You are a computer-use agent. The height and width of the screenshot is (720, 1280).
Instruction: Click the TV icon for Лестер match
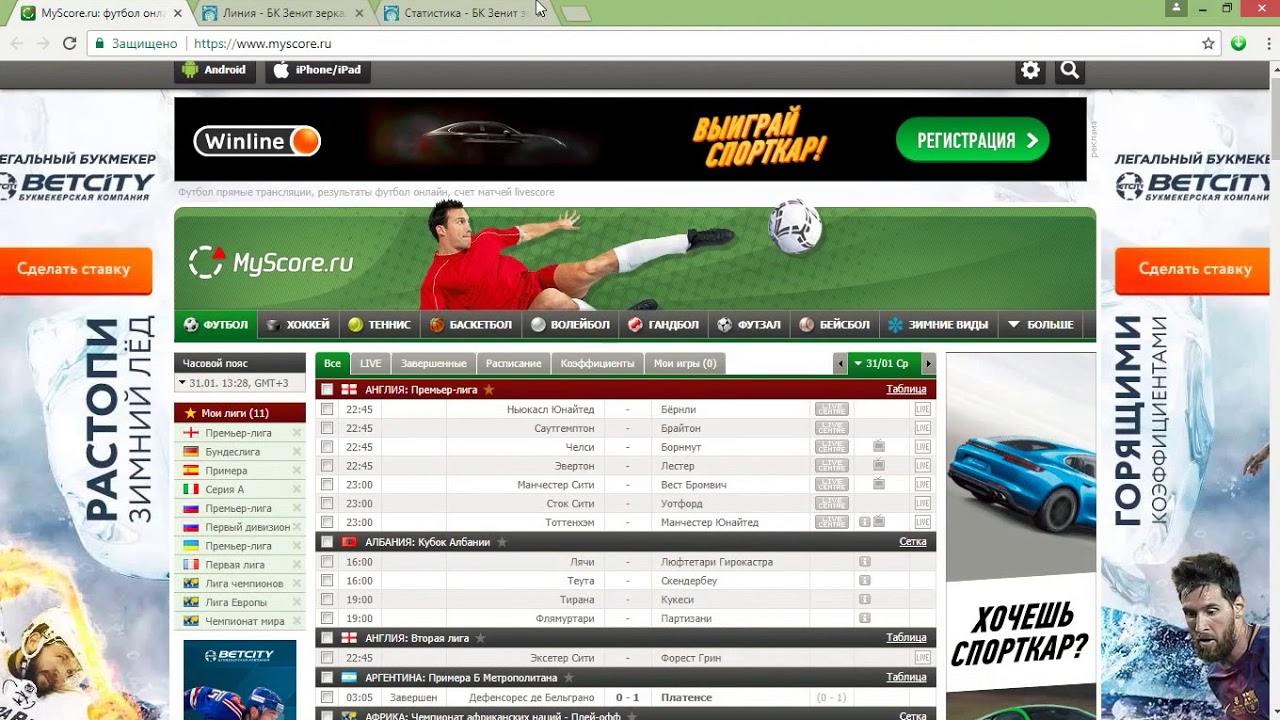[x=879, y=466]
